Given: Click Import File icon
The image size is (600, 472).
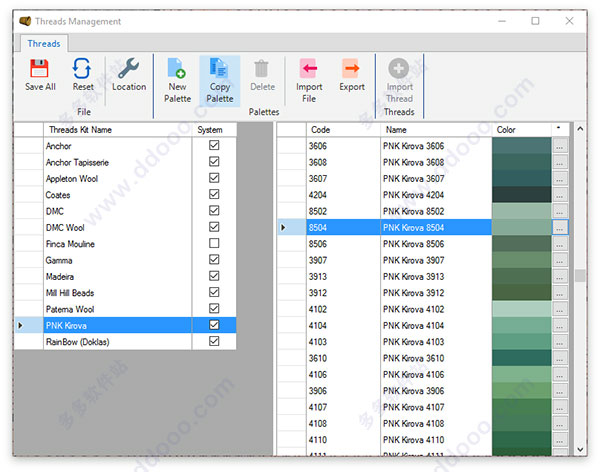Looking at the screenshot, I should click(x=308, y=69).
